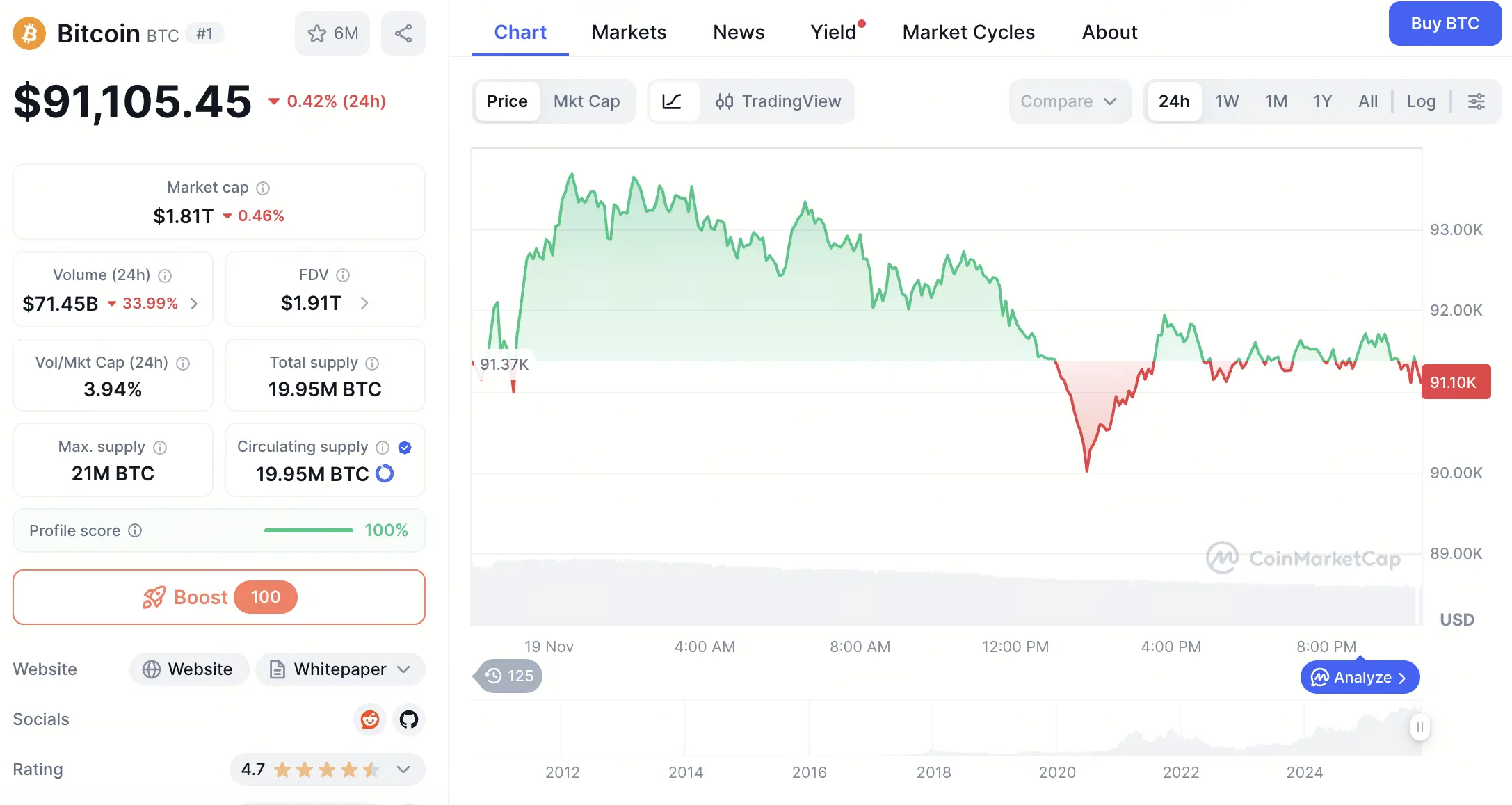
Task: Click the star watchlist button showing 6M
Action: (x=332, y=33)
